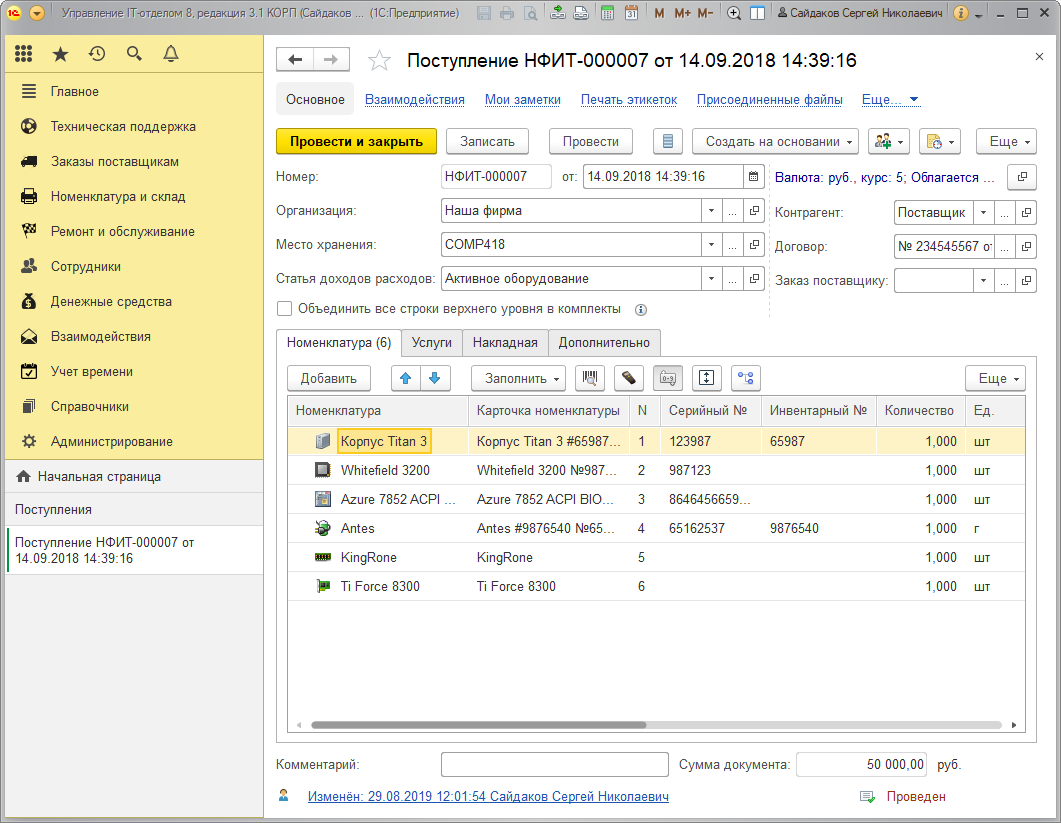
Task: Expand Статья доходов расходов dropdown
Action: pos(711,278)
